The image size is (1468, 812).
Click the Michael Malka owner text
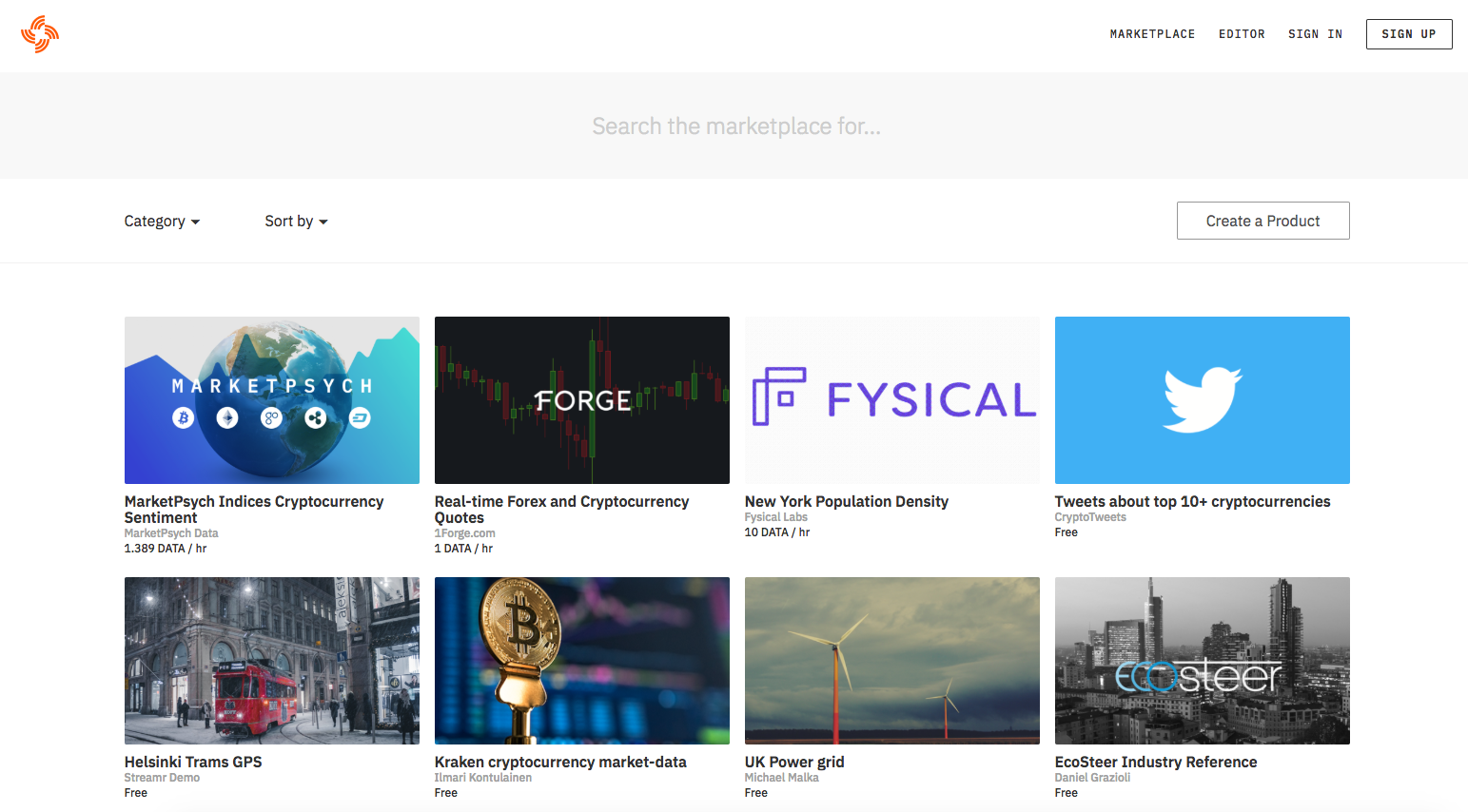(x=782, y=778)
